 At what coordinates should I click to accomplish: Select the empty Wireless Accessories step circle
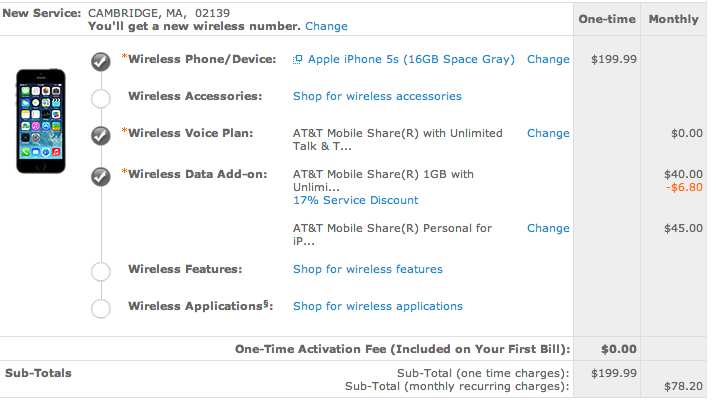coord(100,98)
